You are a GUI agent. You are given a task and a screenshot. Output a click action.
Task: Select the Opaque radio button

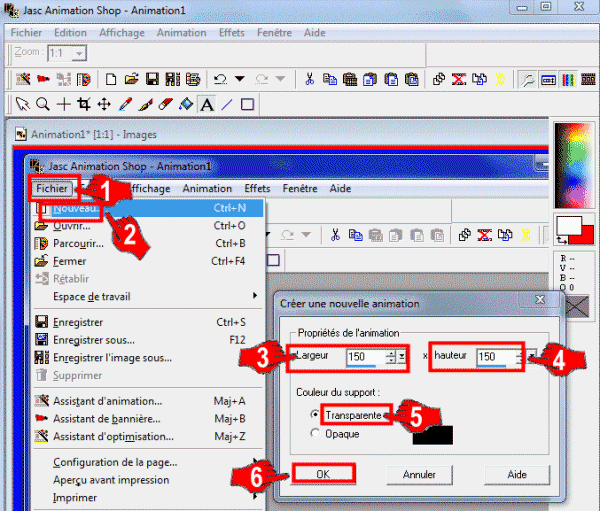click(x=315, y=433)
